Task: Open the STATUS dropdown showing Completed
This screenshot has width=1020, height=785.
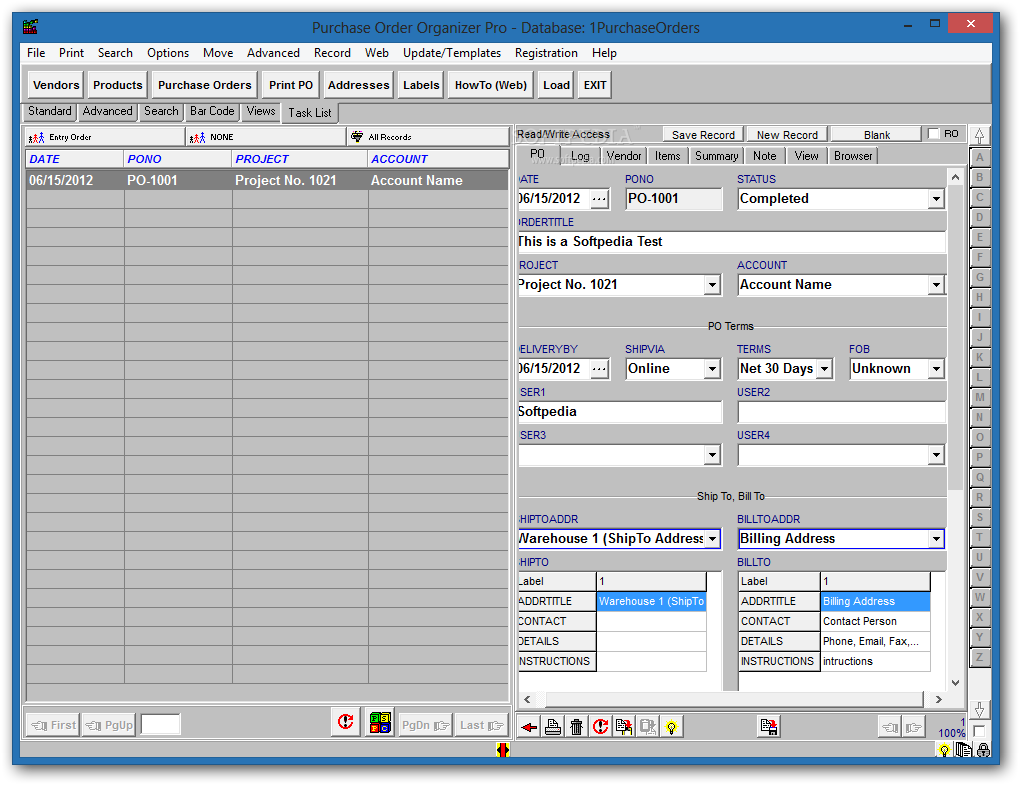Action: point(936,199)
